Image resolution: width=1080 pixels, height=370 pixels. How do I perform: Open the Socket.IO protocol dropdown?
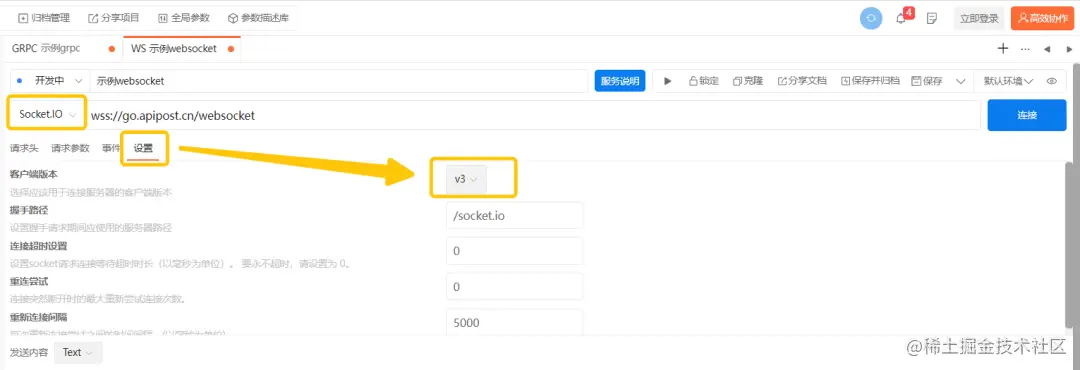(x=47, y=114)
